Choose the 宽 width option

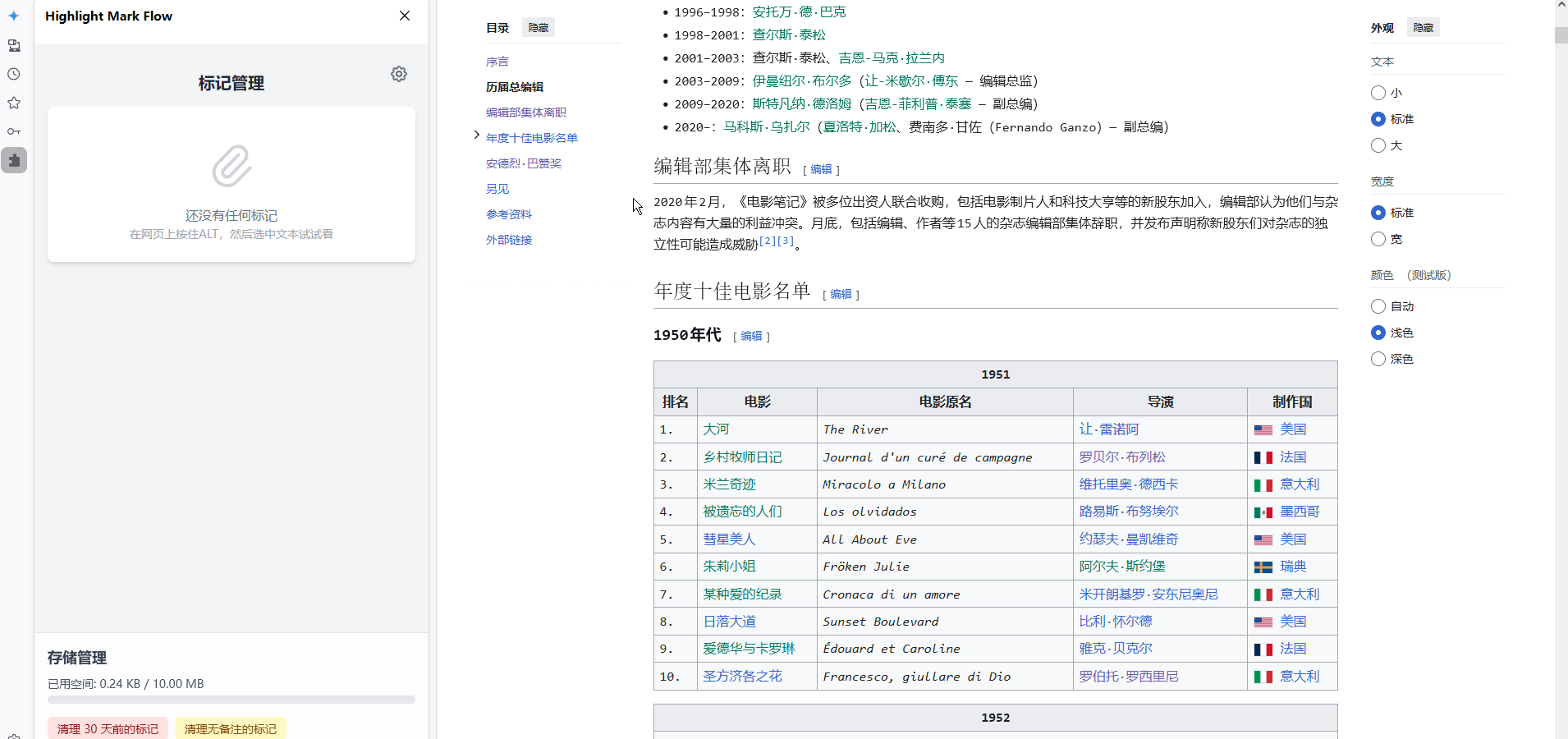(x=1378, y=239)
